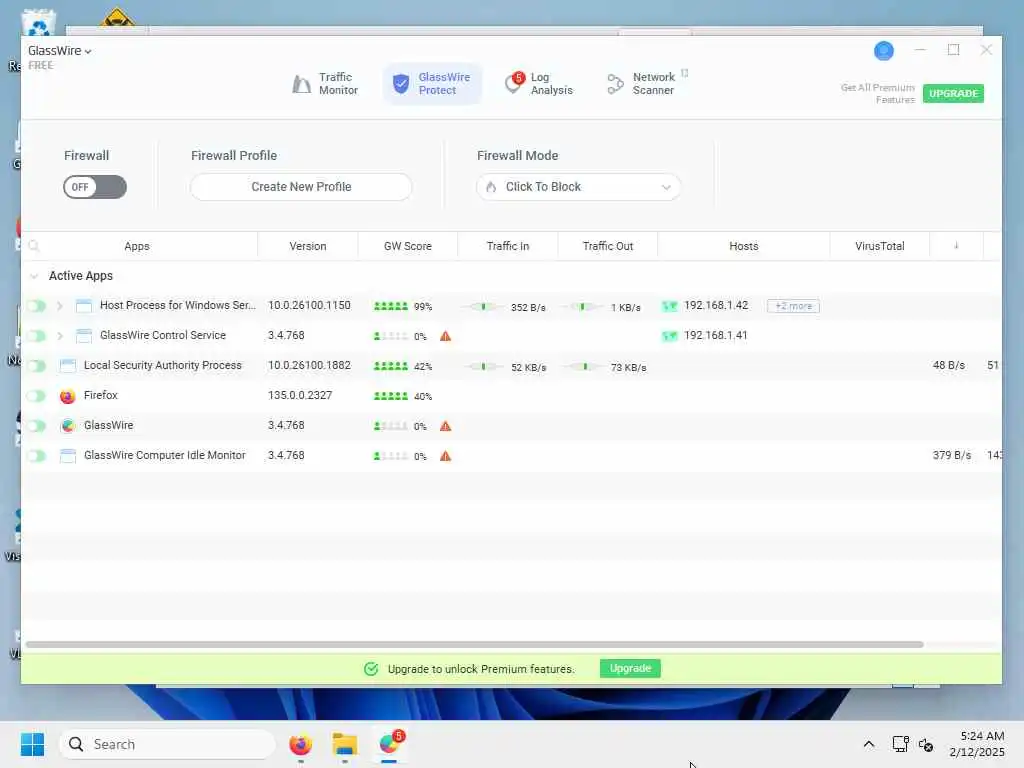Screen dimensions: 1024x768
Task: Collapse the Active Apps section
Action: [34, 276]
